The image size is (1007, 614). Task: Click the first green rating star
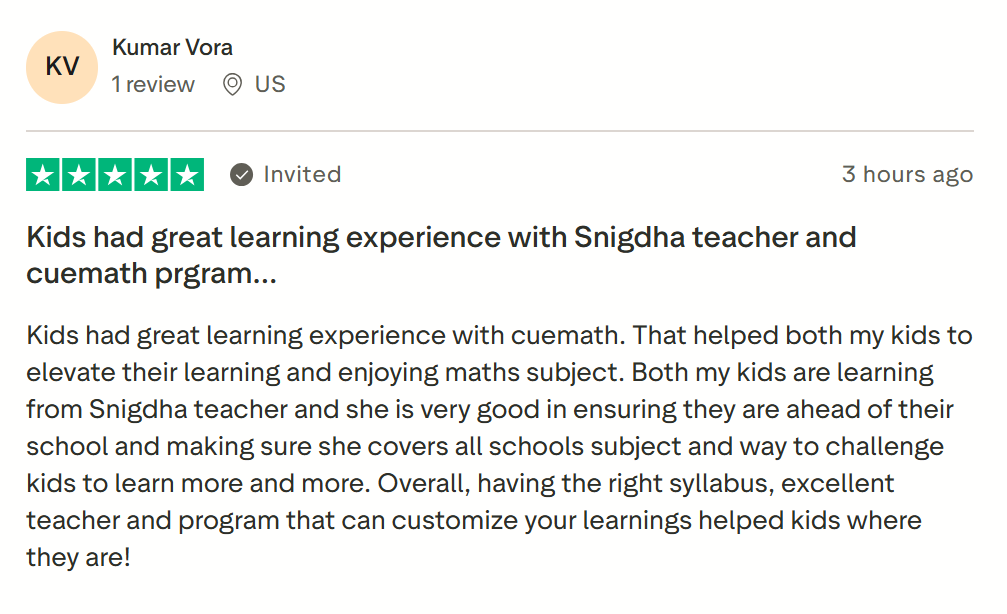[42, 175]
